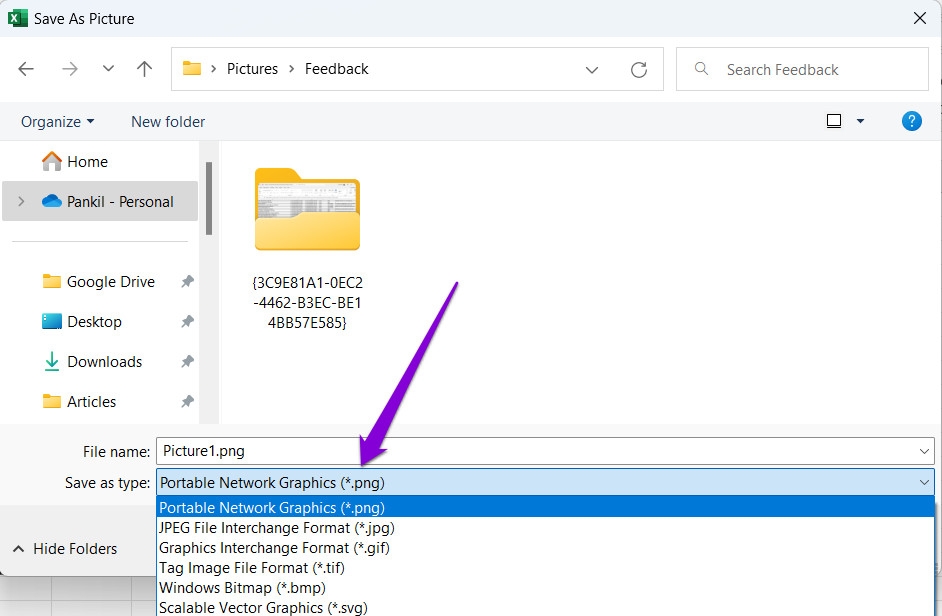Go forward with the right arrow
This screenshot has width=942, height=616.
coord(70,69)
